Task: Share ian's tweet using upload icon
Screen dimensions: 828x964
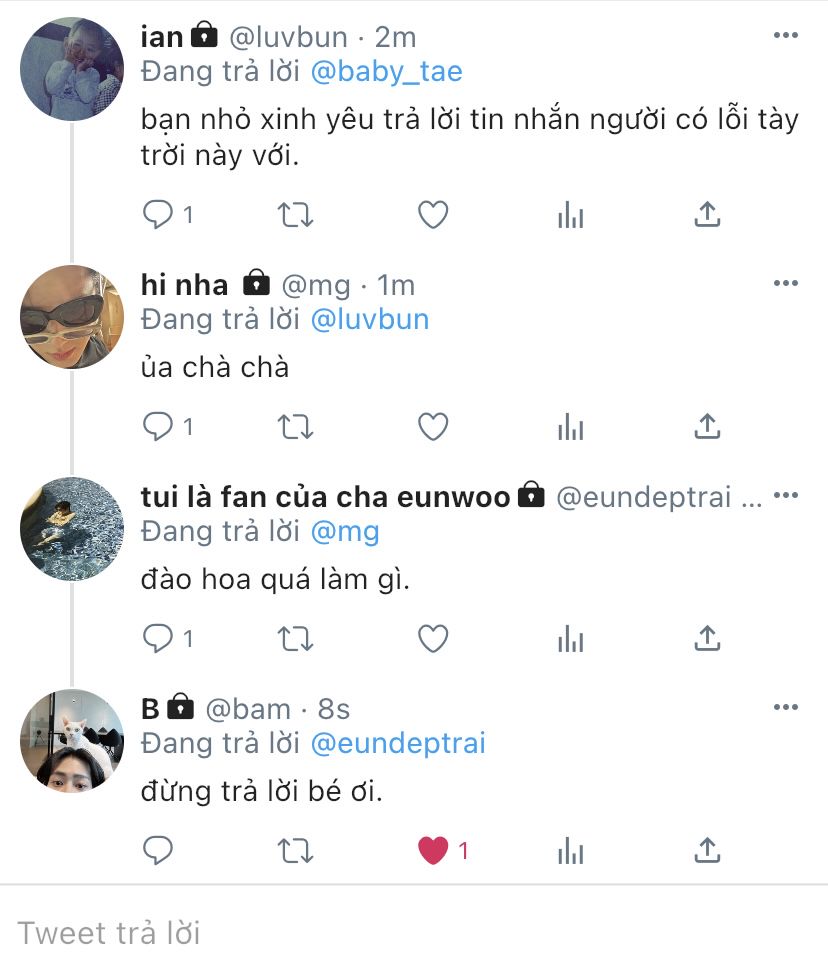Action: click(x=707, y=215)
